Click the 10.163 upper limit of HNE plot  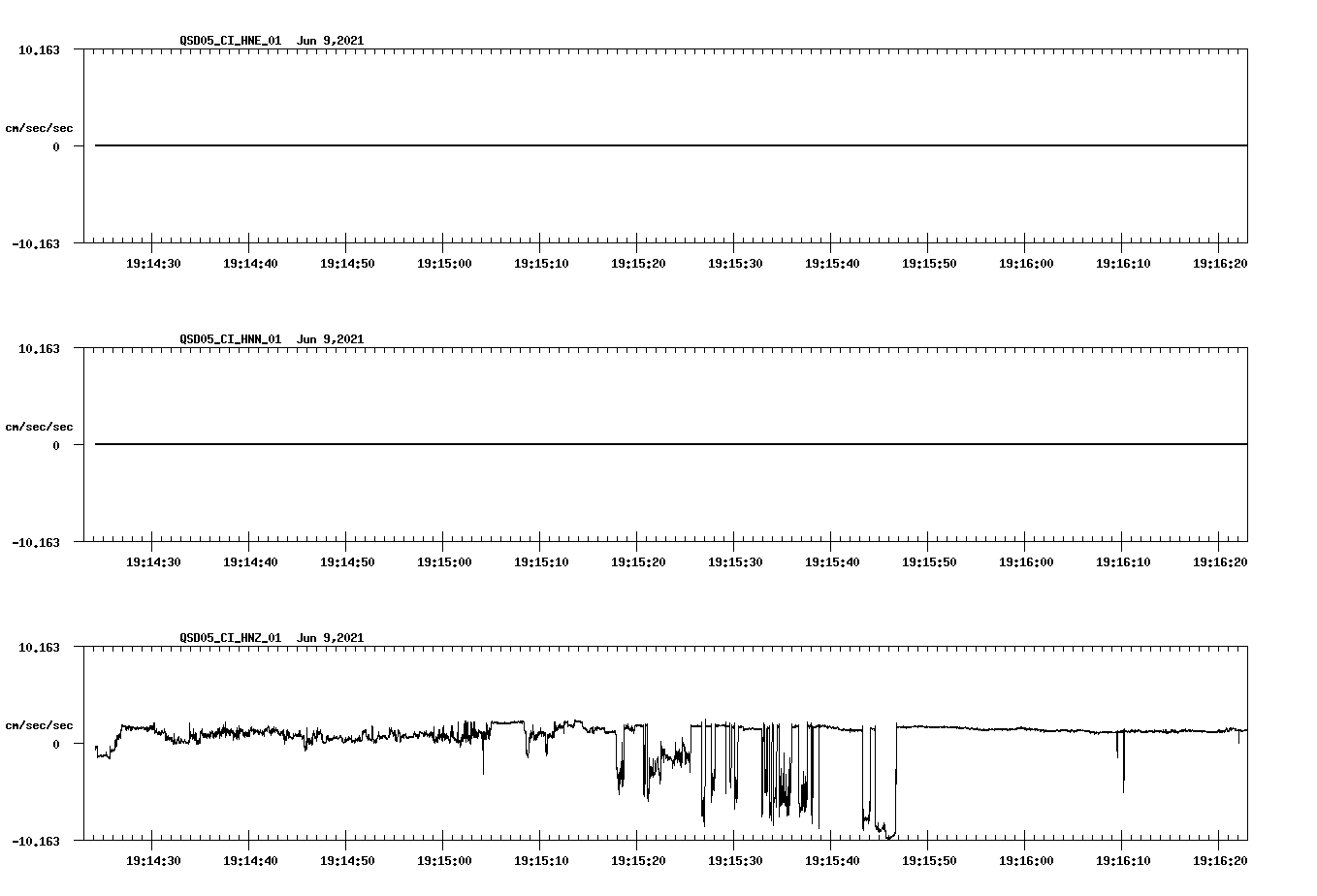pos(39,49)
